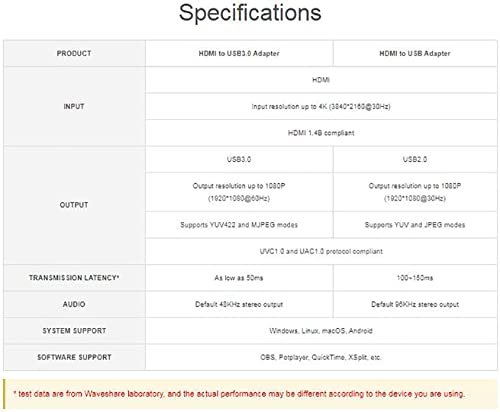This screenshot has height=412, width=500.
Task: Select the OUTPUT row label
Action: tap(74, 205)
